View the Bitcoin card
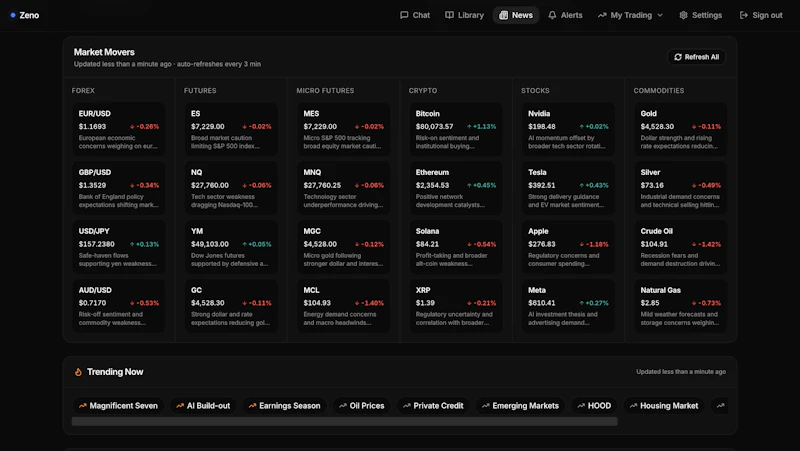The image size is (800, 451). [x=456, y=129]
